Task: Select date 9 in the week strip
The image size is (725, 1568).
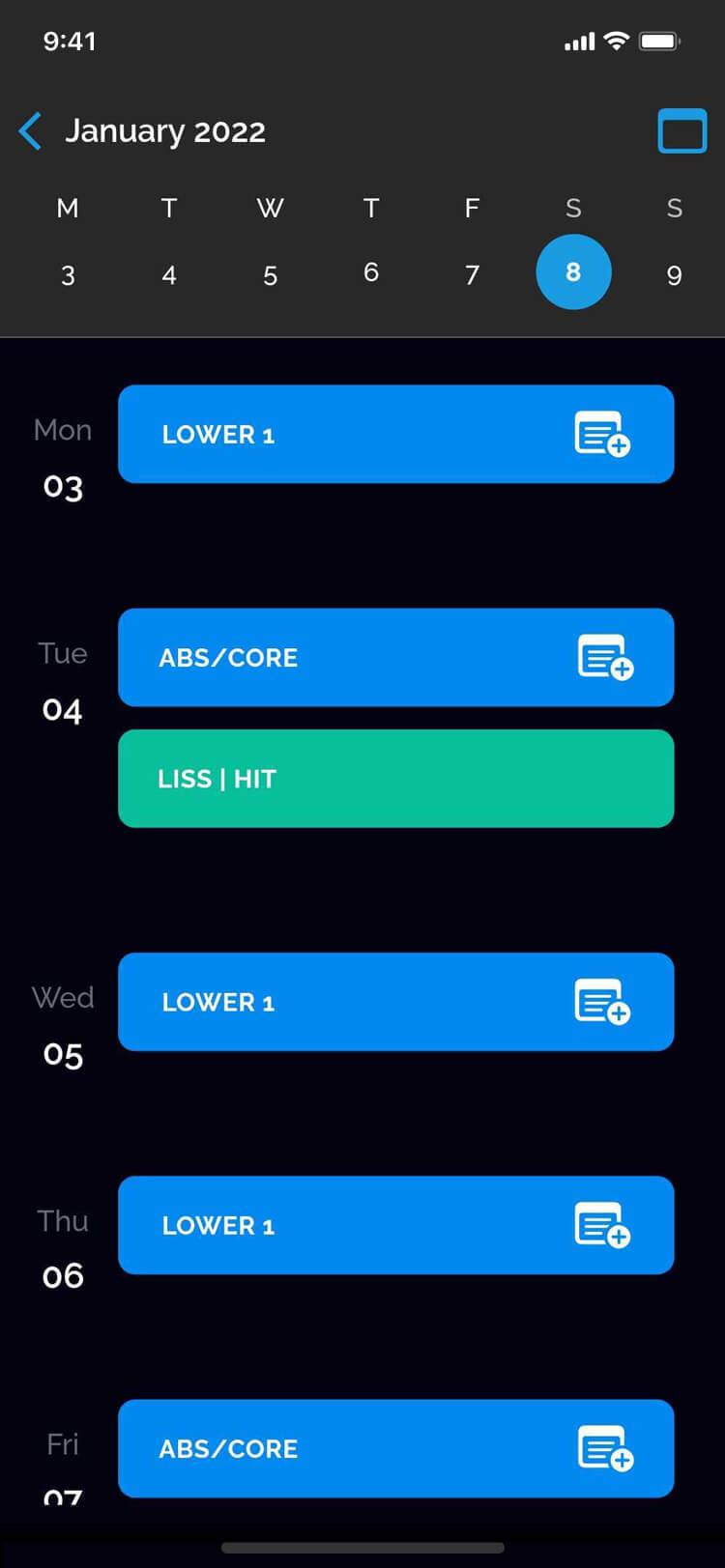Action: pyautogui.click(x=675, y=275)
